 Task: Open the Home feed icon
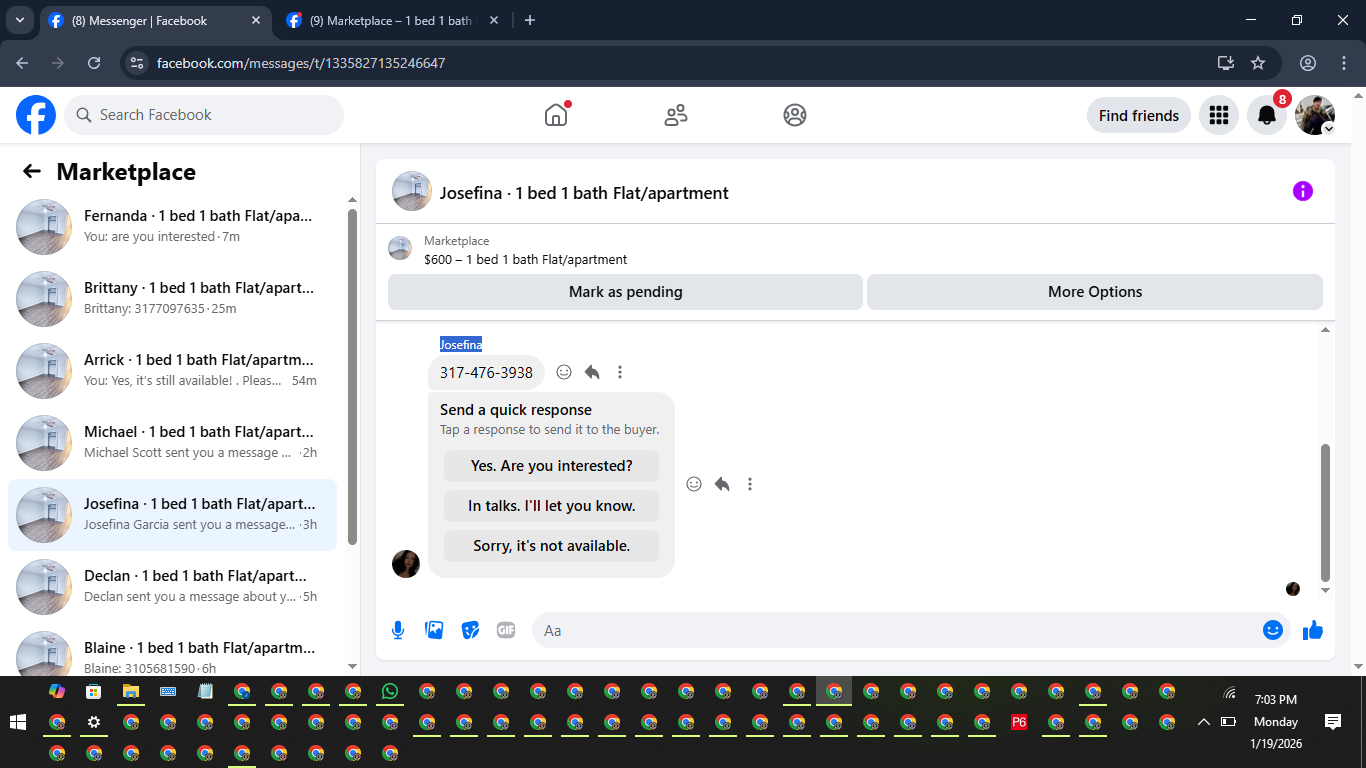(x=556, y=115)
